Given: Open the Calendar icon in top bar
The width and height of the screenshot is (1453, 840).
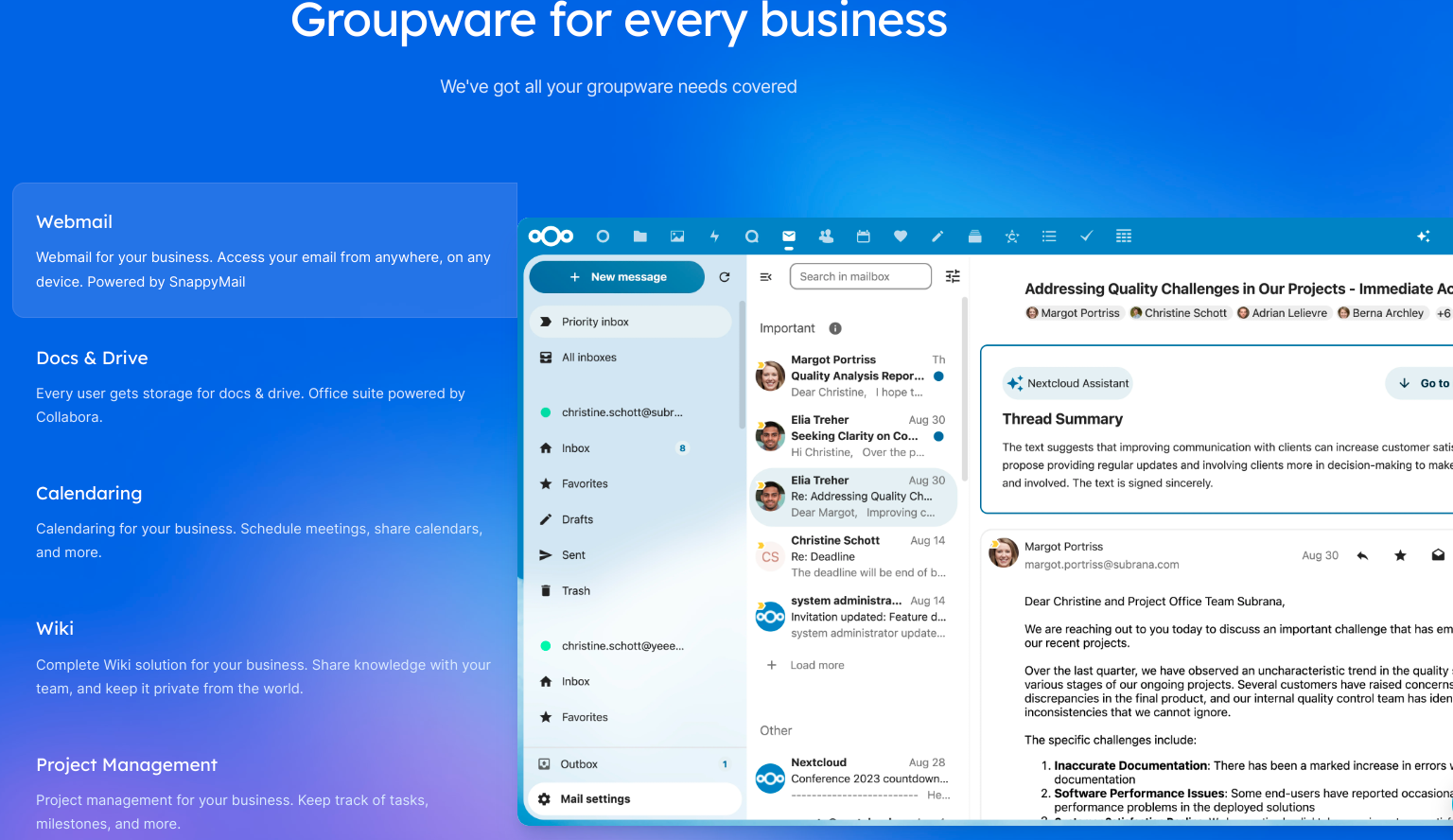Looking at the screenshot, I should 863,236.
